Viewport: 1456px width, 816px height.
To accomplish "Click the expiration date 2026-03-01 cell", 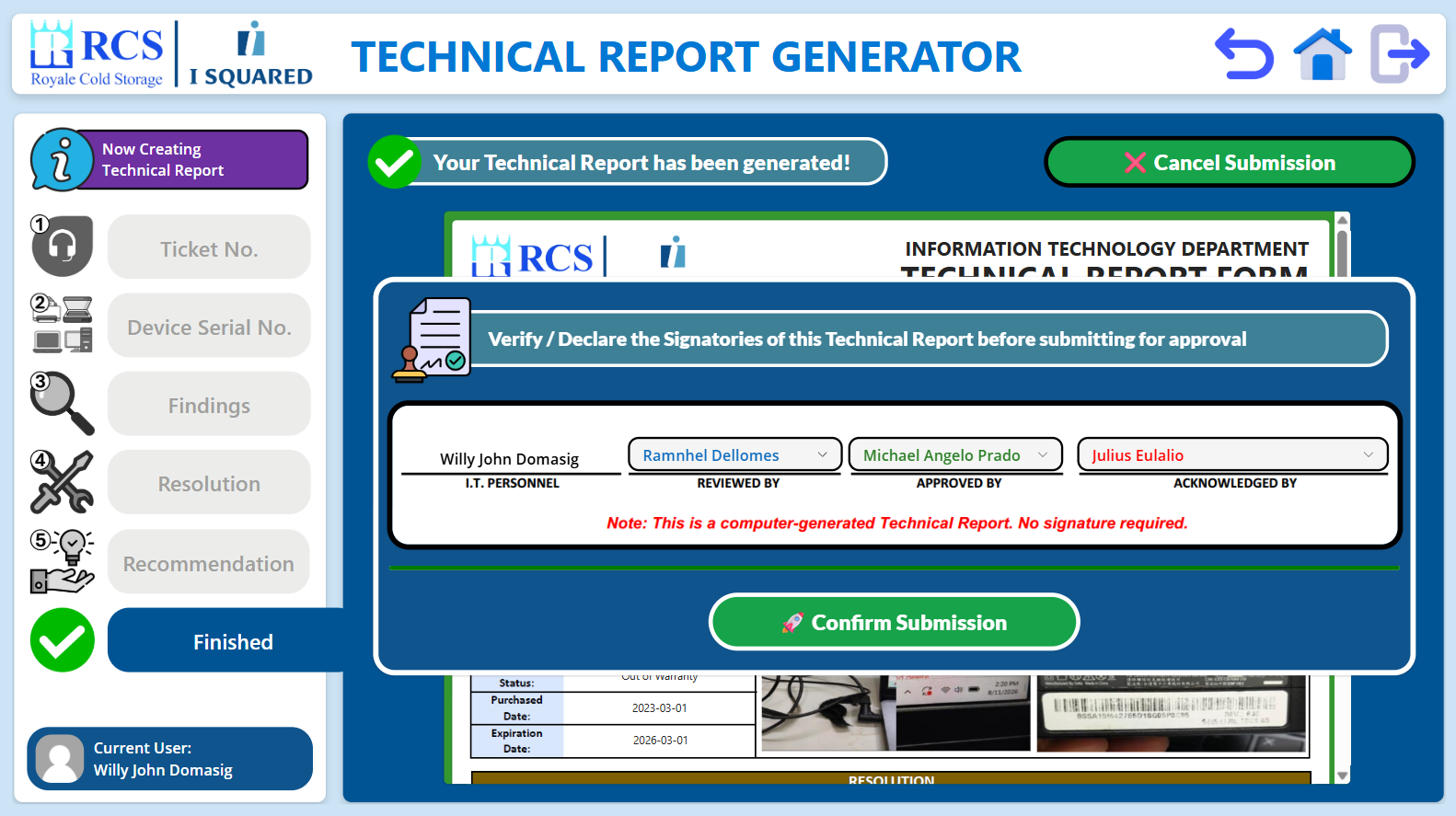I will 660,741.
